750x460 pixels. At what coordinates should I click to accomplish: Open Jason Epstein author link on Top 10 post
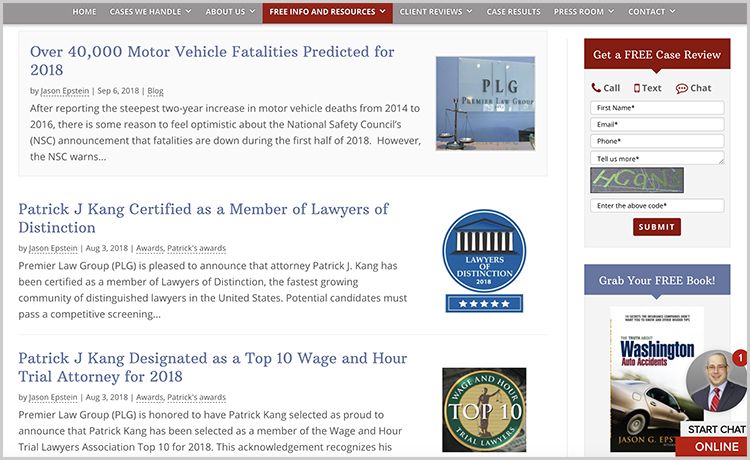[x=53, y=397]
